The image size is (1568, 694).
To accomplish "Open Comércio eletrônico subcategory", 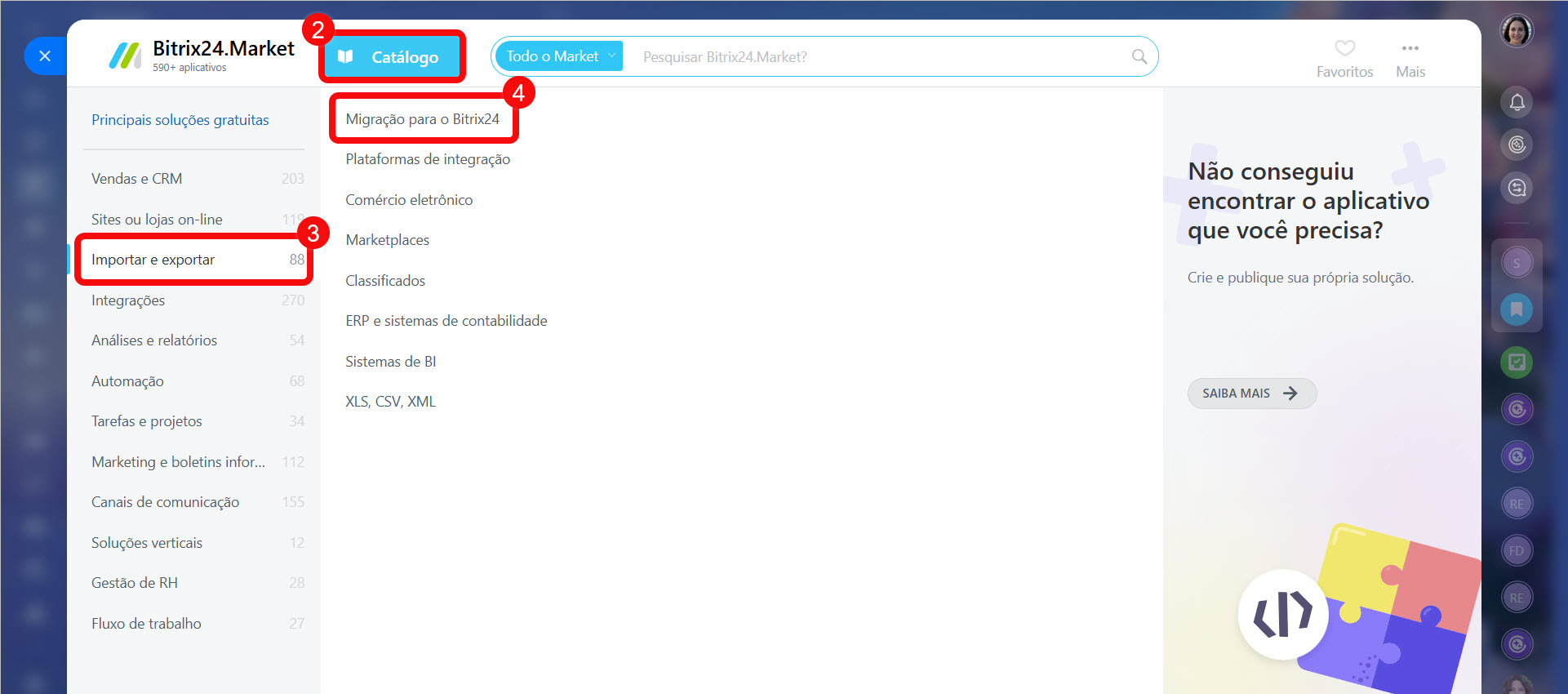I will (409, 200).
